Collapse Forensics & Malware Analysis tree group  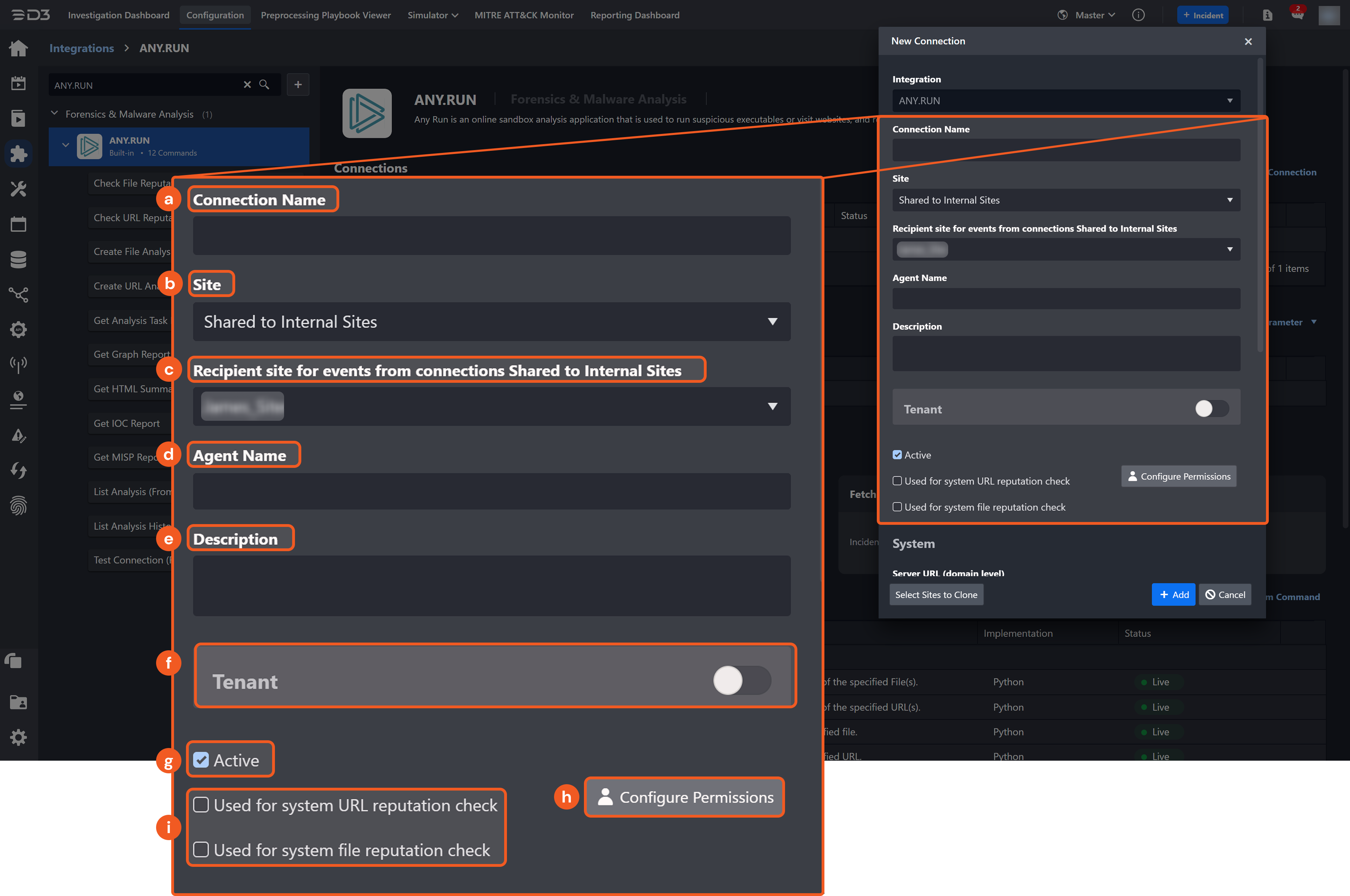pos(55,114)
